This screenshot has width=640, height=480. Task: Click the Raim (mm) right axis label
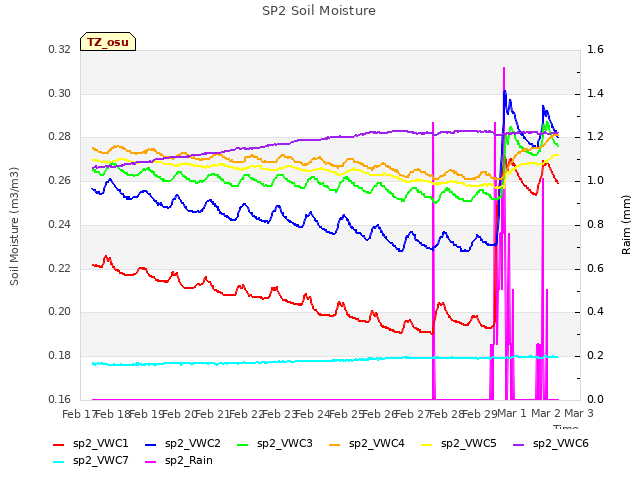tap(626, 225)
